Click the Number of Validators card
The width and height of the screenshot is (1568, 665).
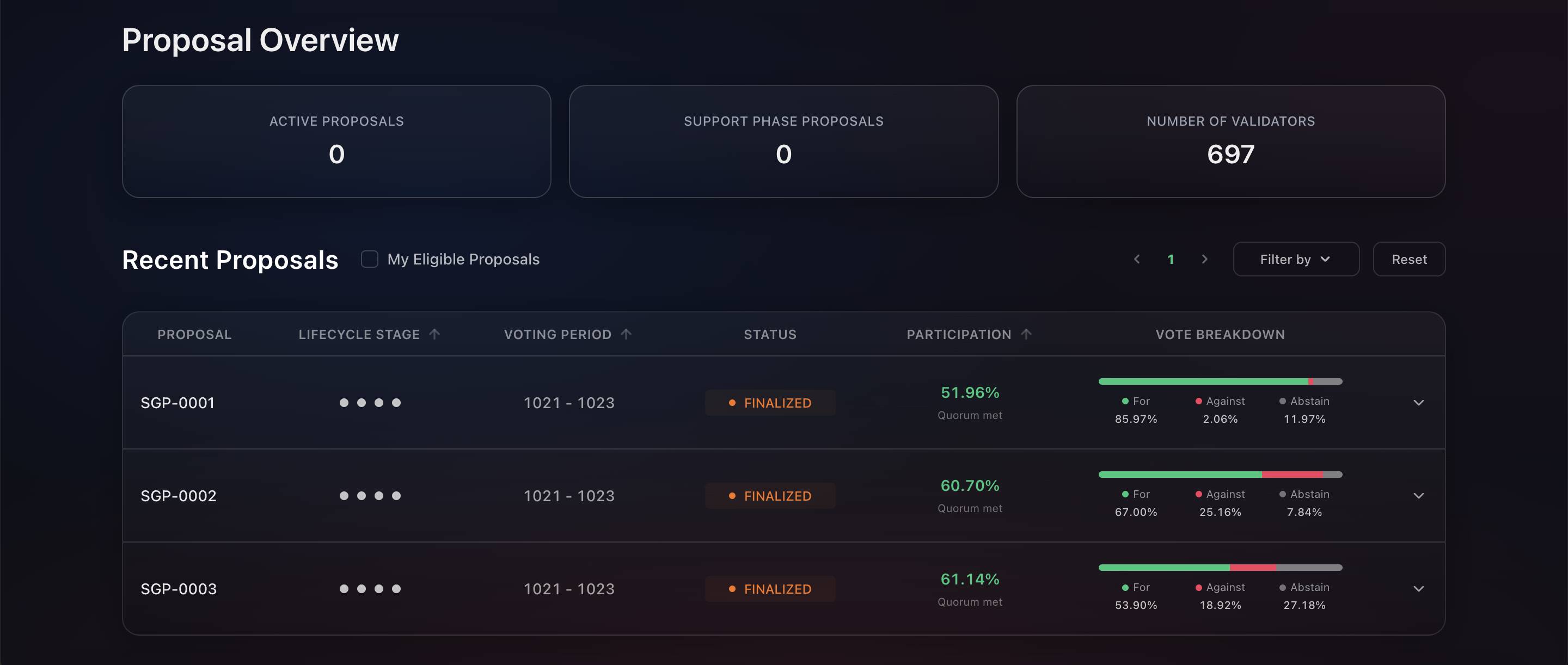(x=1230, y=141)
